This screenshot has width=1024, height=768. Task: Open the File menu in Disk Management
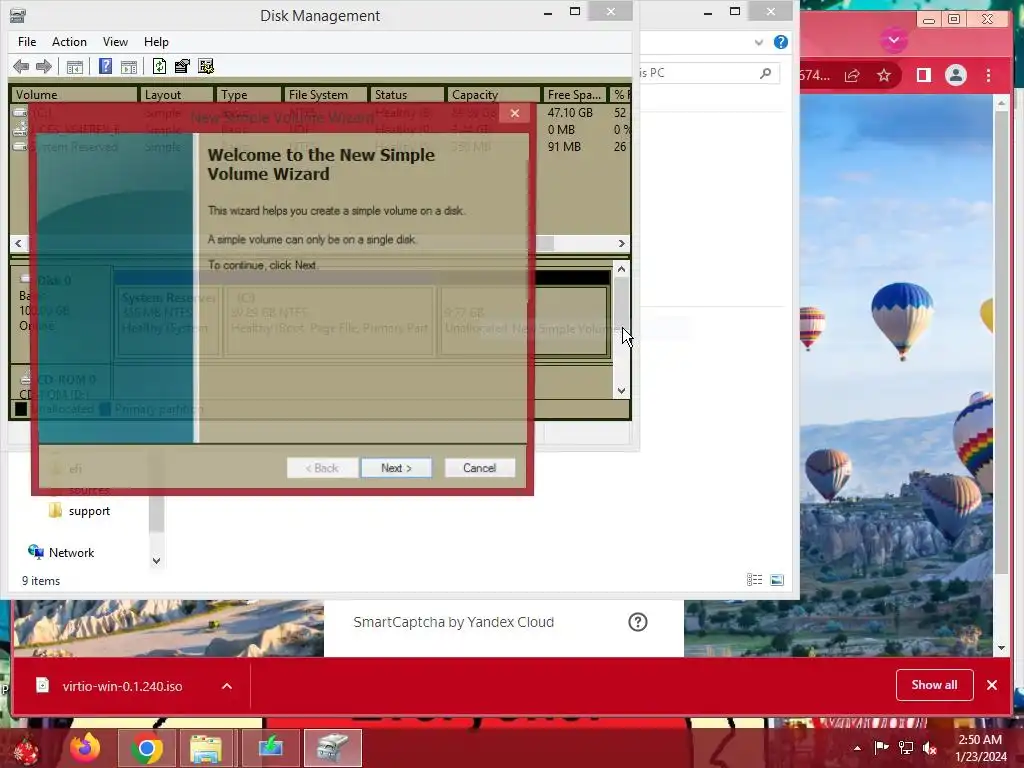tap(27, 42)
